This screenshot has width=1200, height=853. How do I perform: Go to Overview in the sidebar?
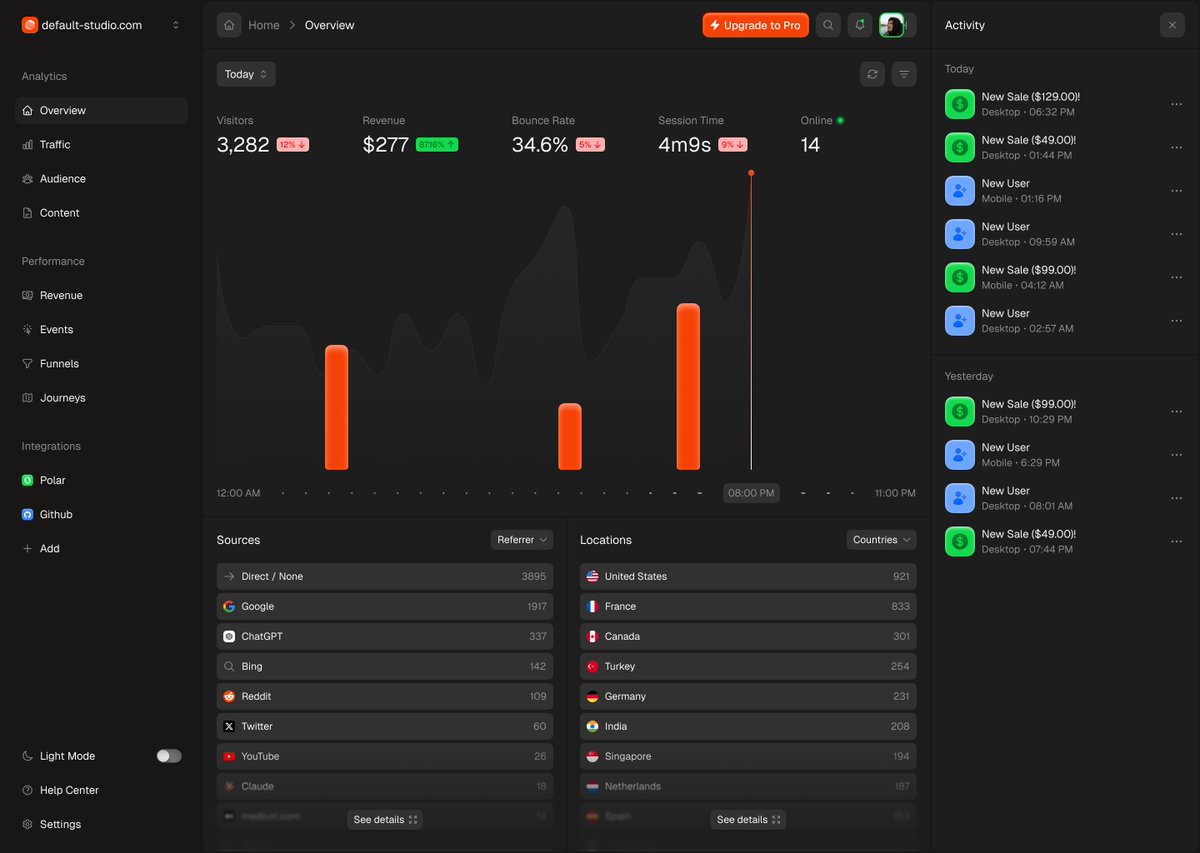pos(101,110)
